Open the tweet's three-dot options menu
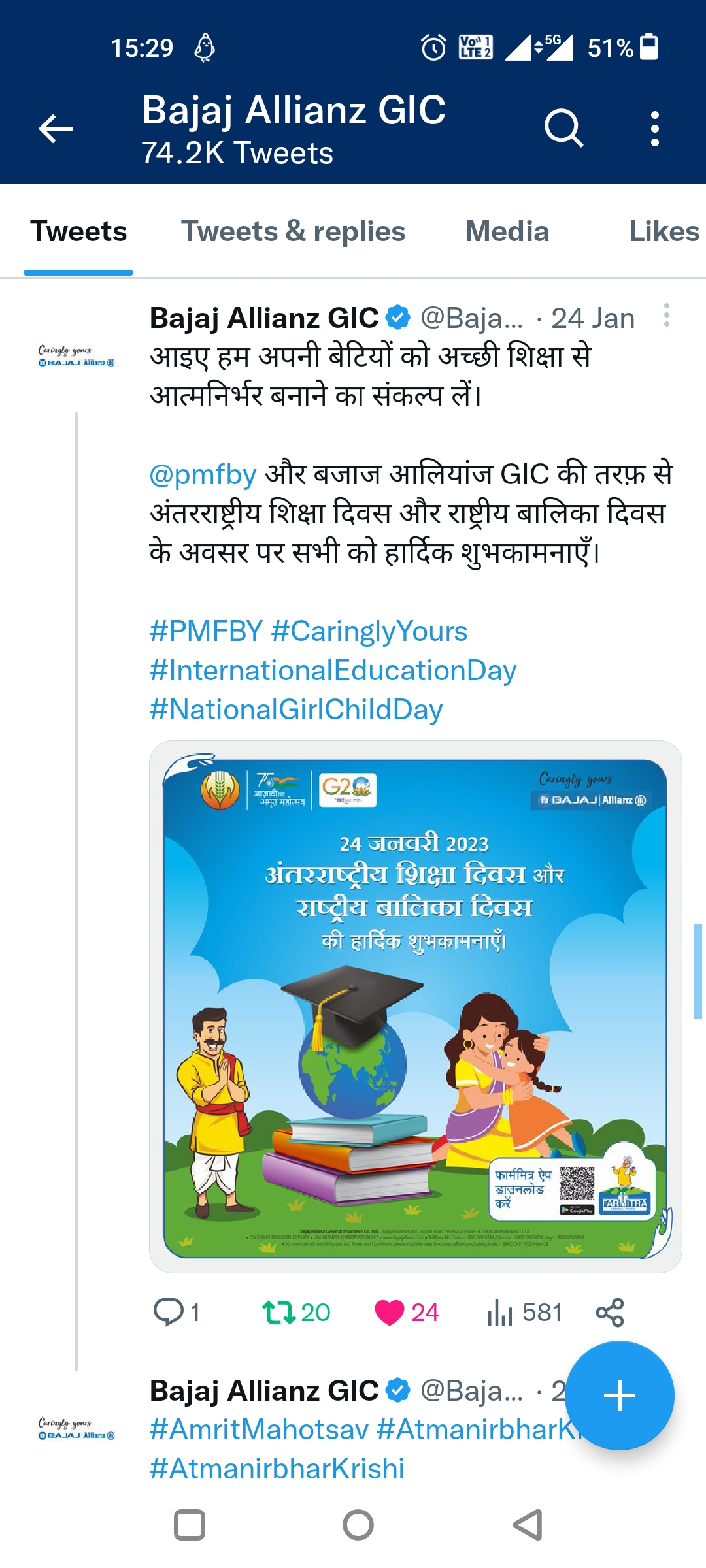 666,316
